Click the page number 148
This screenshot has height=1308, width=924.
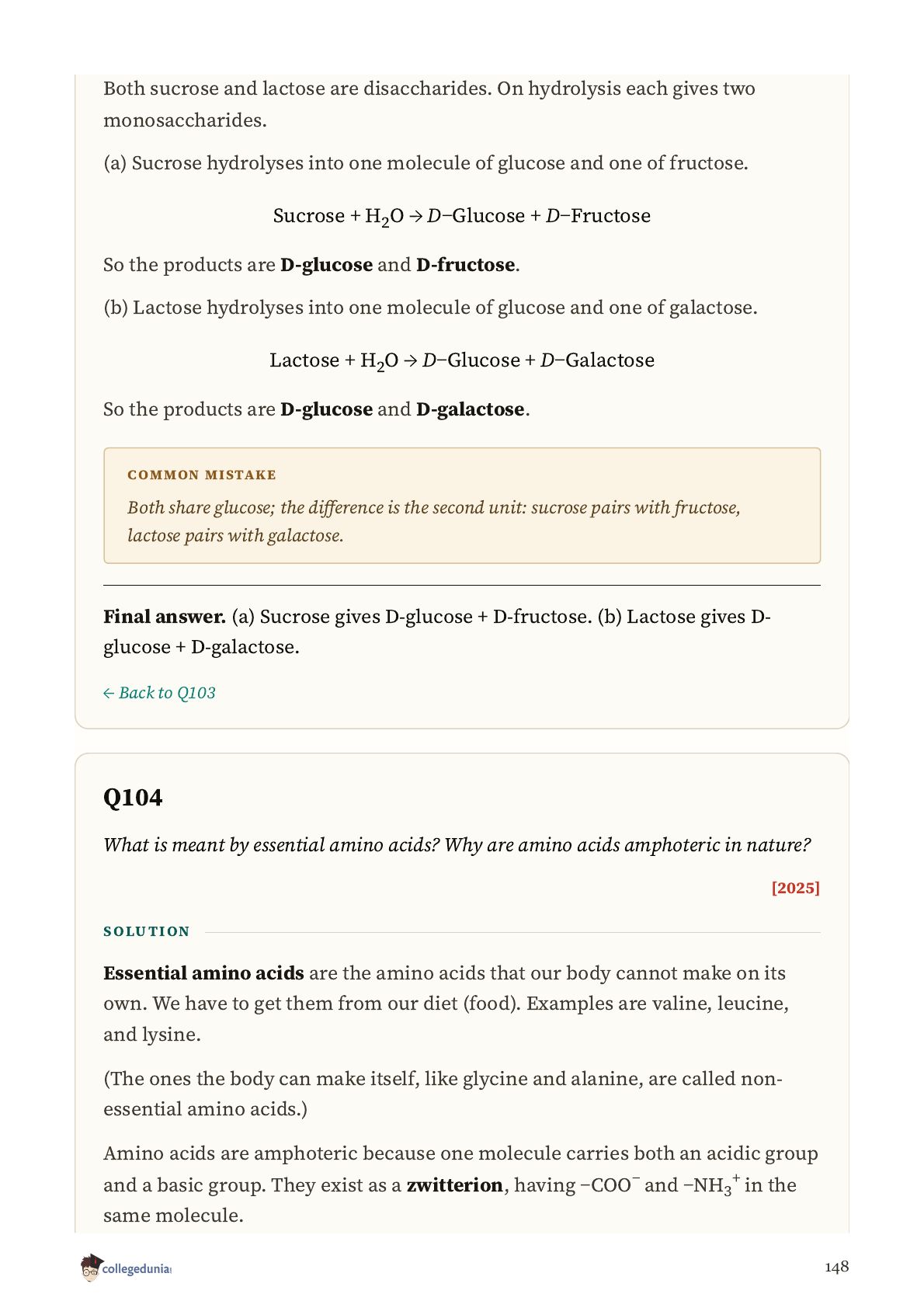pyautogui.click(x=836, y=1267)
